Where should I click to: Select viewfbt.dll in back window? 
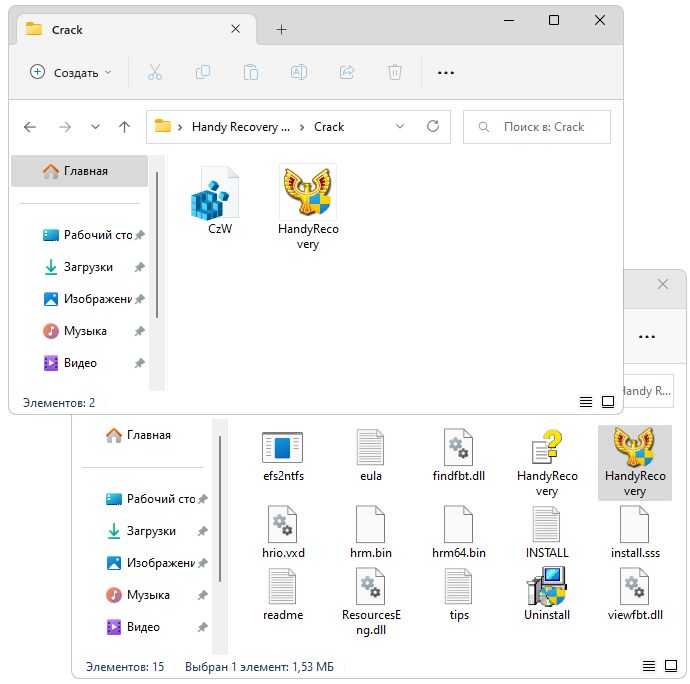point(635,594)
